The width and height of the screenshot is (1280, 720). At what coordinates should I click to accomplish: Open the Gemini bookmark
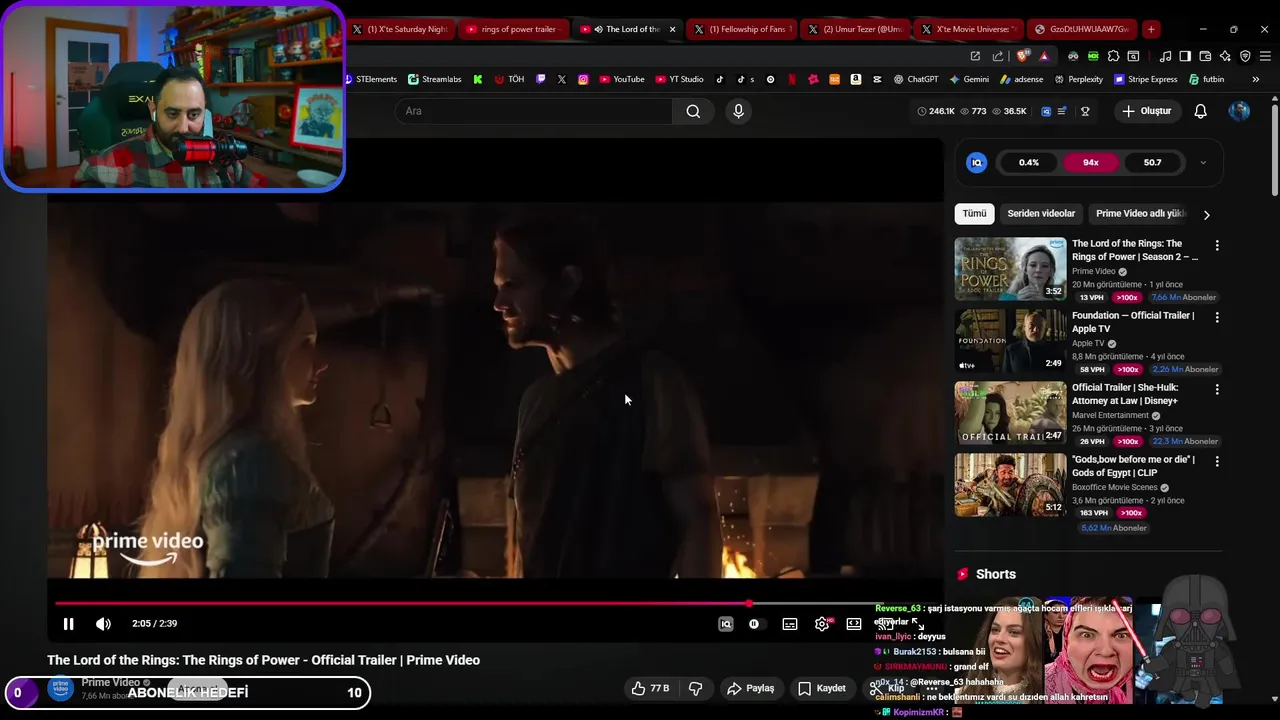click(x=970, y=79)
